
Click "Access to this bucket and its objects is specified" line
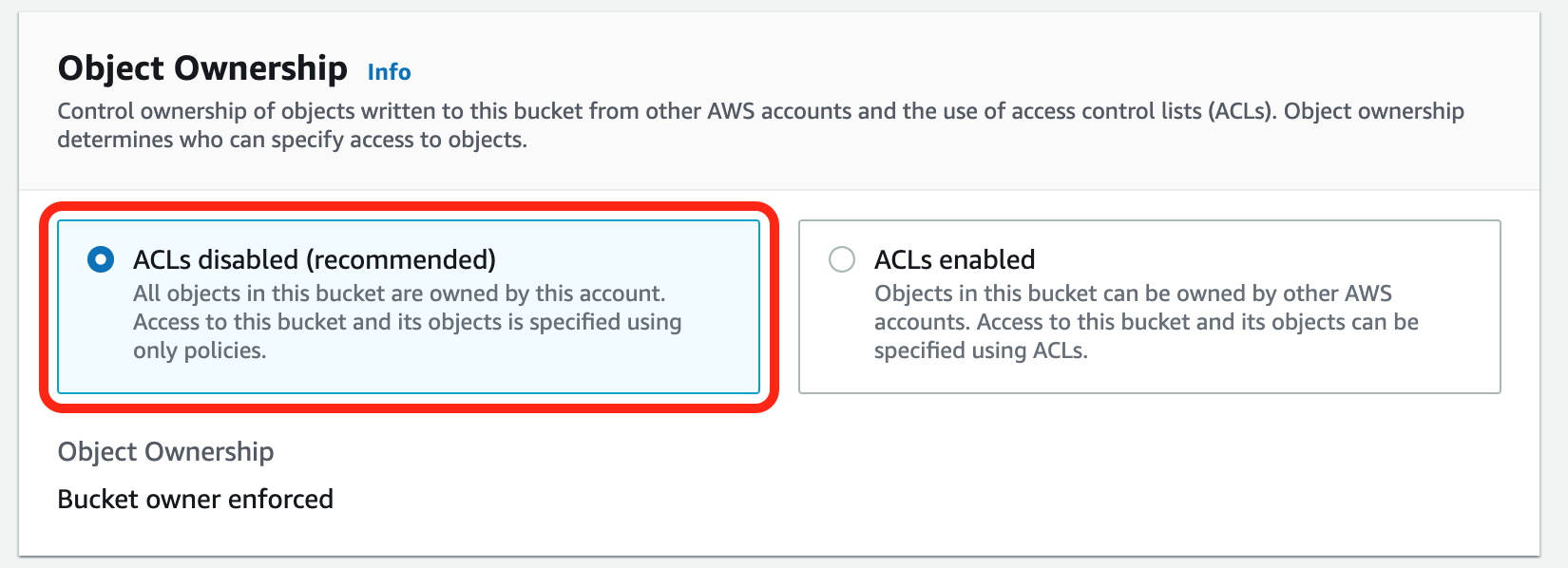tap(407, 322)
